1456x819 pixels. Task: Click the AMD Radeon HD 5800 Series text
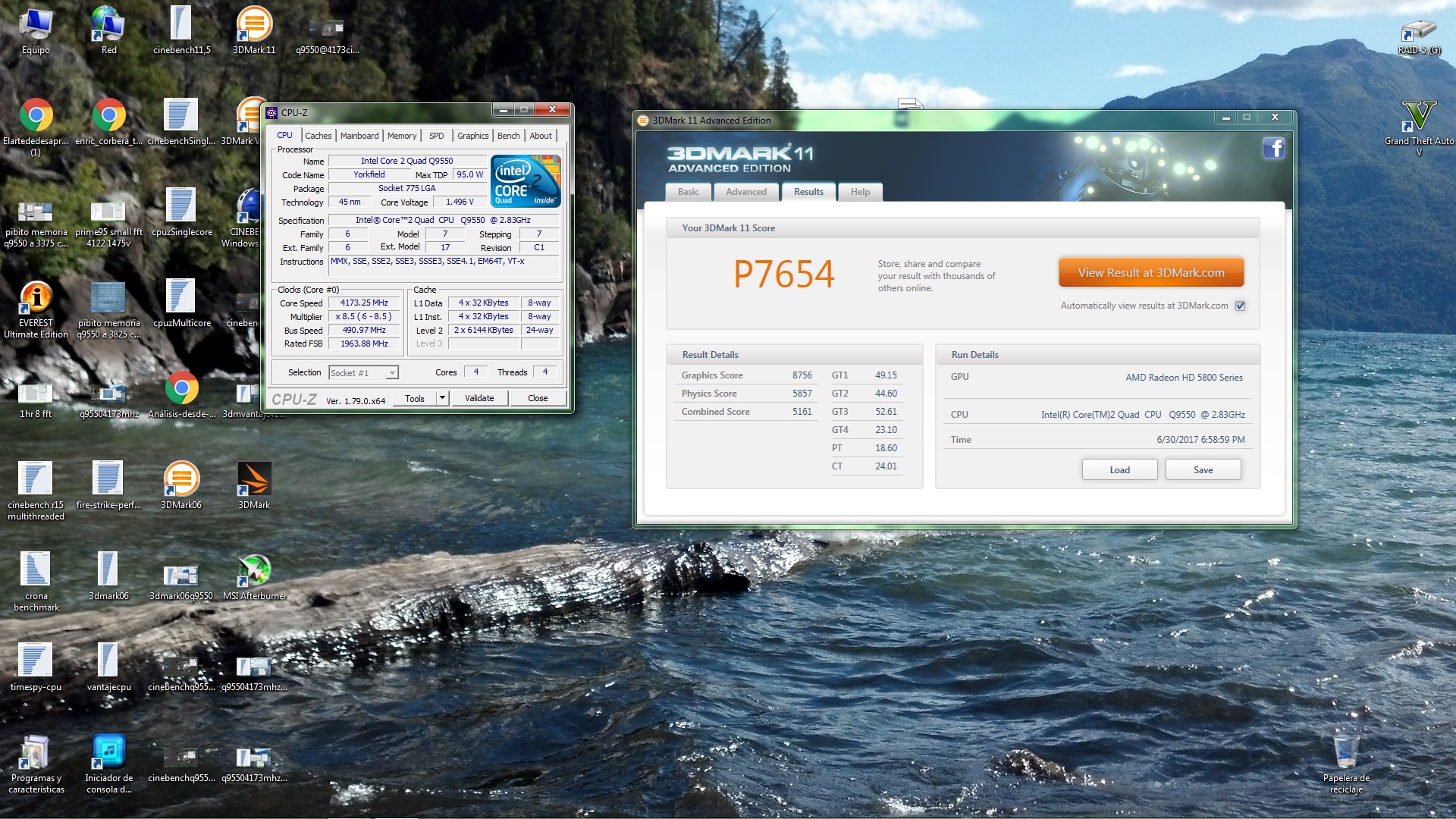(x=1184, y=378)
